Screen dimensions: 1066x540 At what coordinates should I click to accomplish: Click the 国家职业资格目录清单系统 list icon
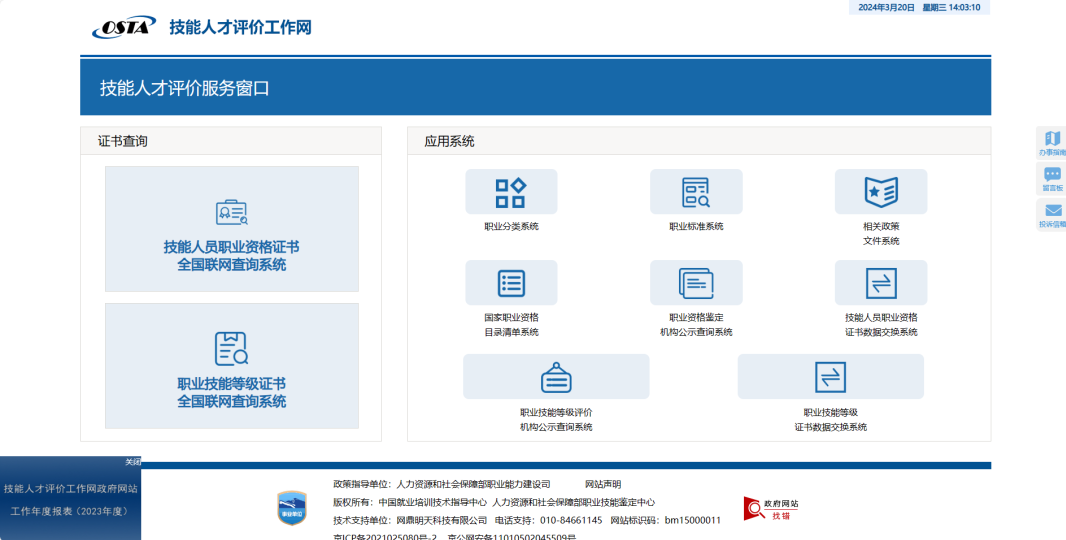[x=511, y=283]
